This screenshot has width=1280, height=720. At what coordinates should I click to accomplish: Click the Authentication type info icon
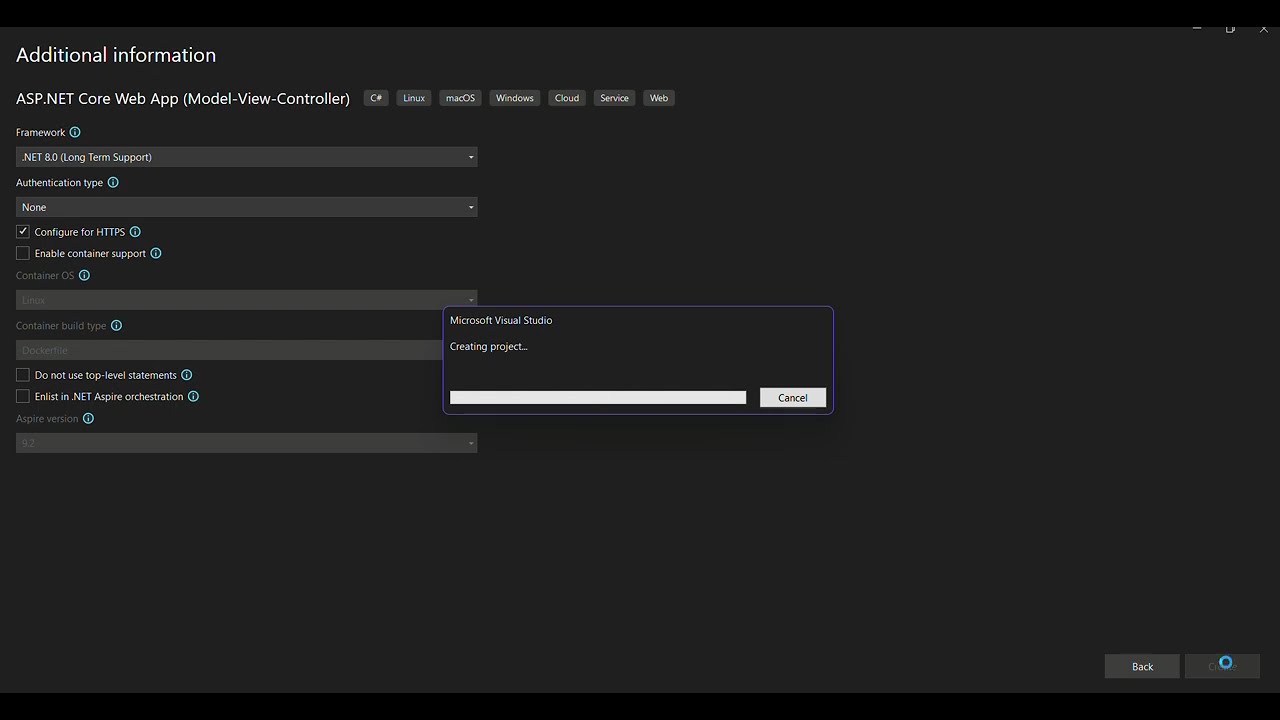113,182
